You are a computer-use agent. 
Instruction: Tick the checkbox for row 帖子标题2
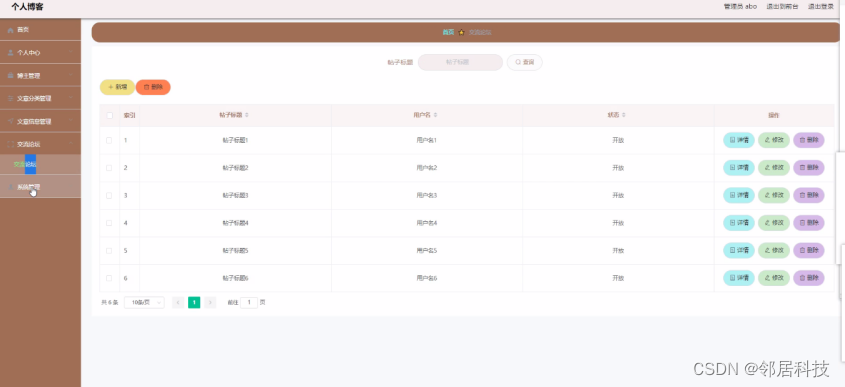pyautogui.click(x=109, y=168)
